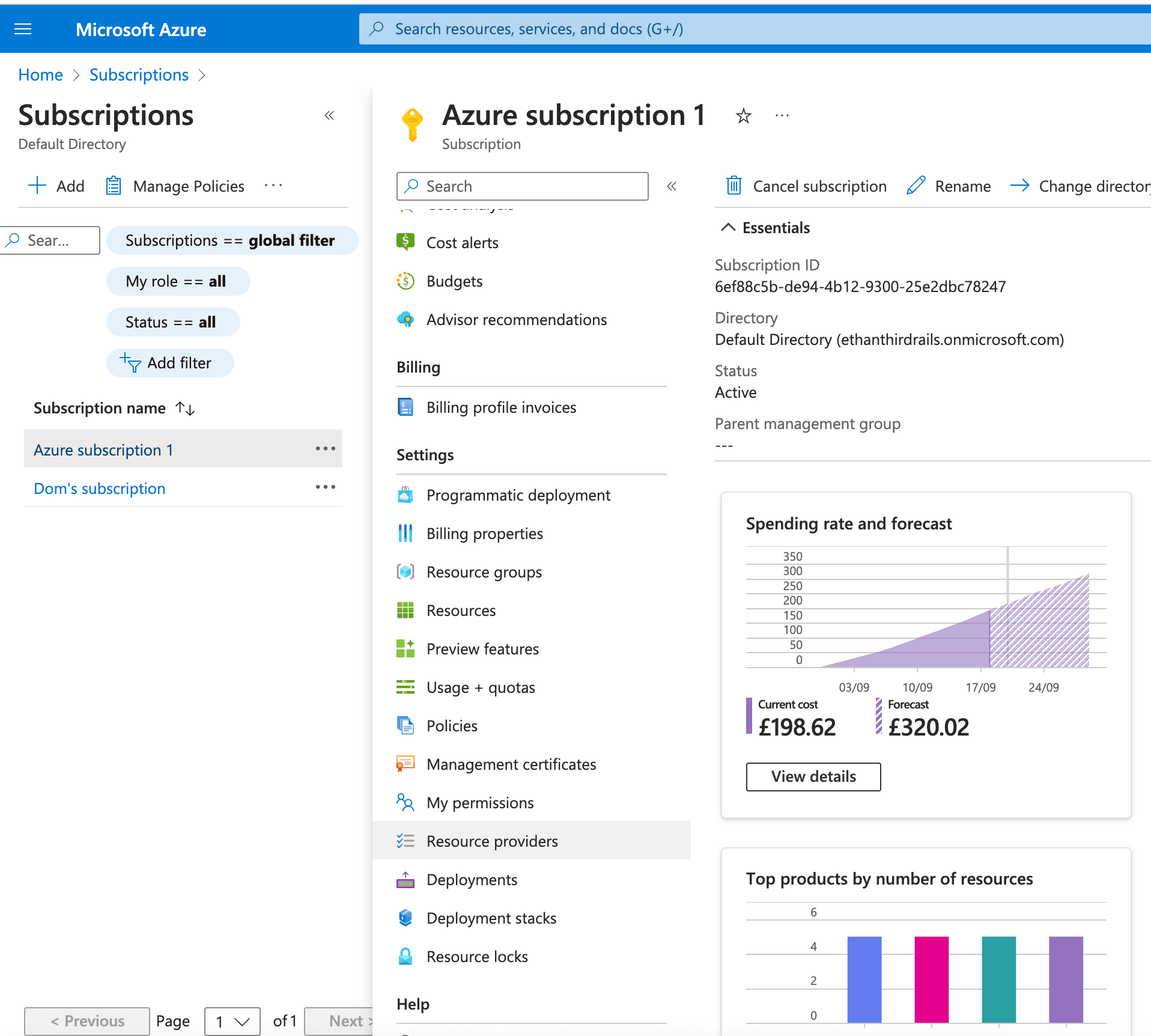This screenshot has width=1151, height=1036.
Task: Click the Programmatic deployment icon
Action: [x=405, y=495]
